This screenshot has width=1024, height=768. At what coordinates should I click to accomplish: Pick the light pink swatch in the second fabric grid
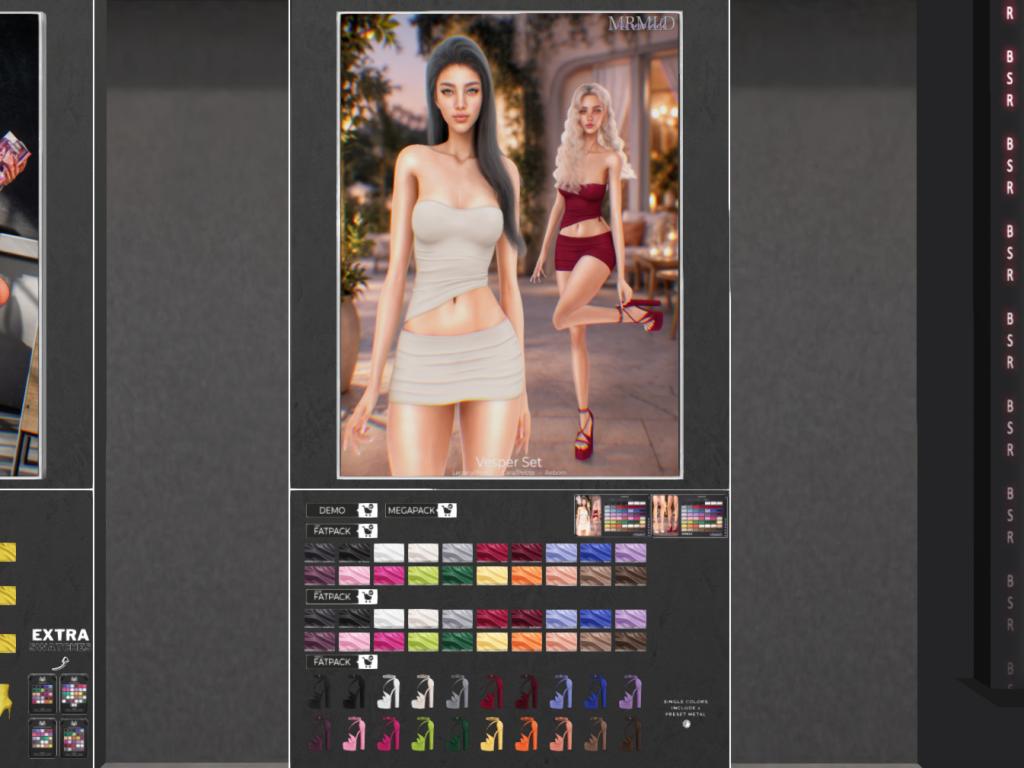point(354,641)
